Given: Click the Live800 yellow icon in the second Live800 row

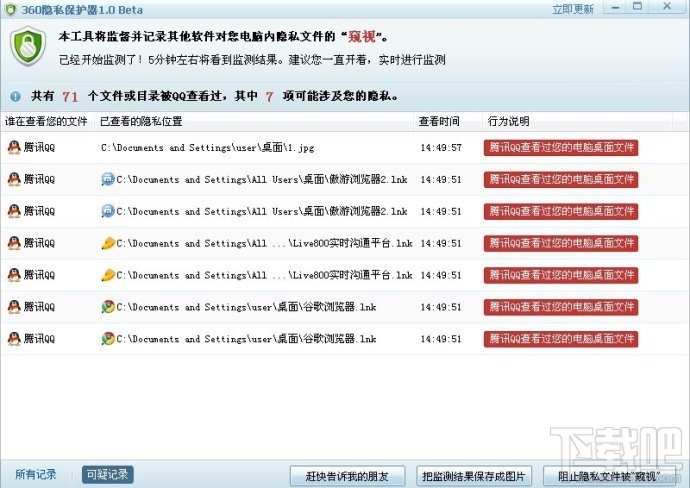Looking at the screenshot, I should (108, 275).
